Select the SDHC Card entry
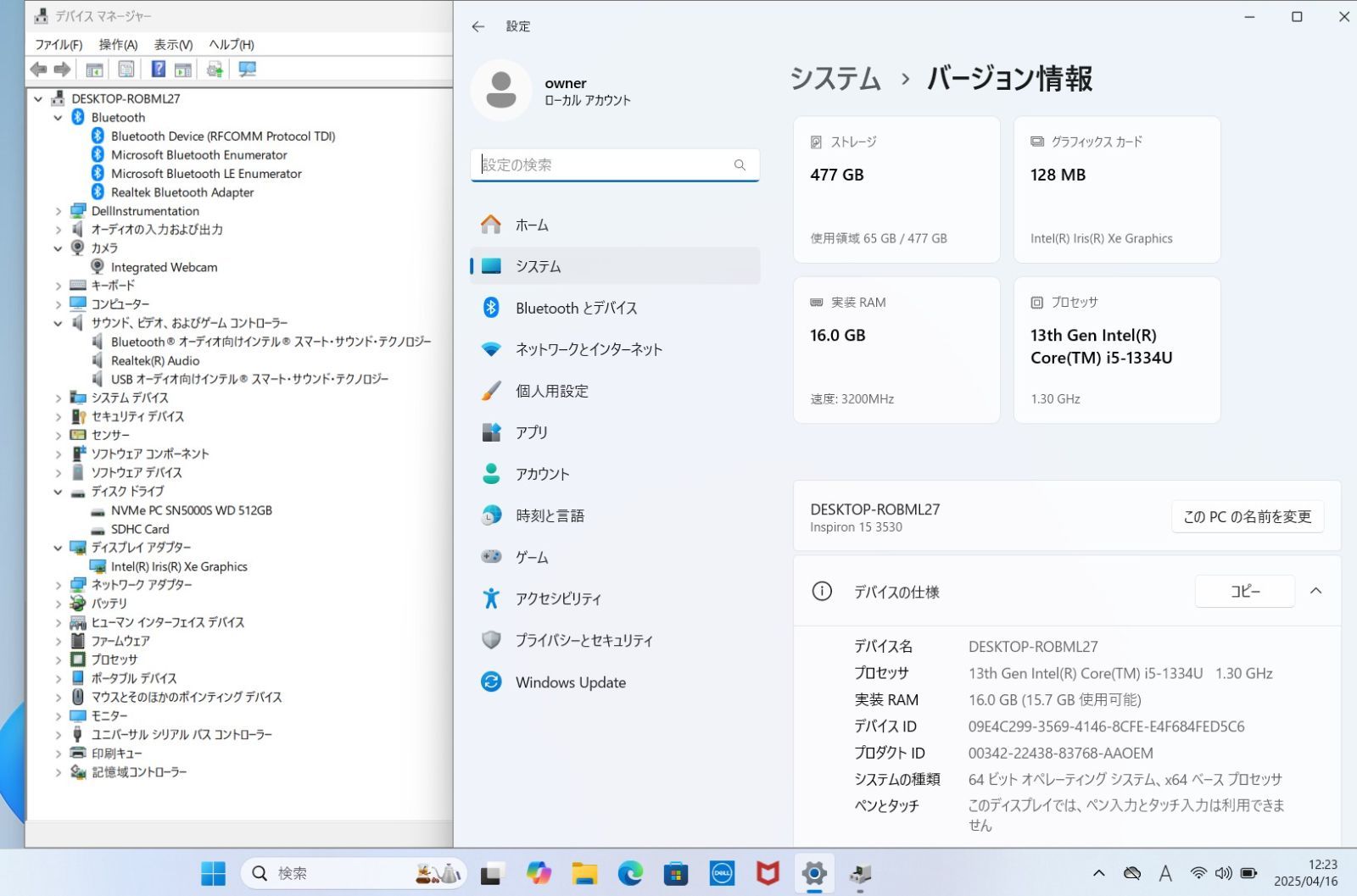The width and height of the screenshot is (1357, 896). coord(140,529)
